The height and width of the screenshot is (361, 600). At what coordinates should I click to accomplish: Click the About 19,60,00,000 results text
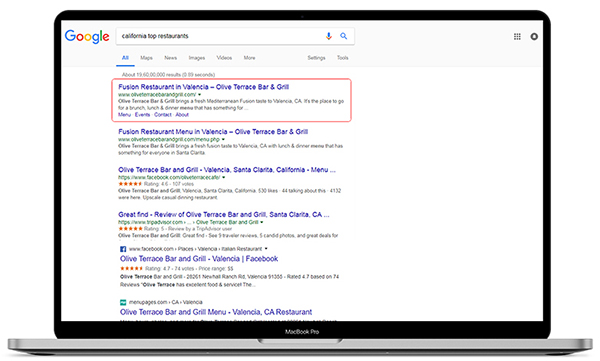pyautogui.click(x=168, y=75)
